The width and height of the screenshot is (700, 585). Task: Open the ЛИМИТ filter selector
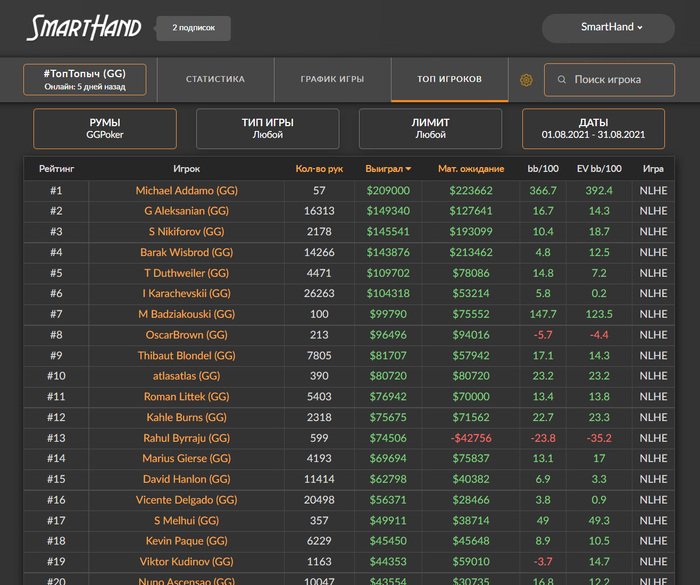coord(430,129)
